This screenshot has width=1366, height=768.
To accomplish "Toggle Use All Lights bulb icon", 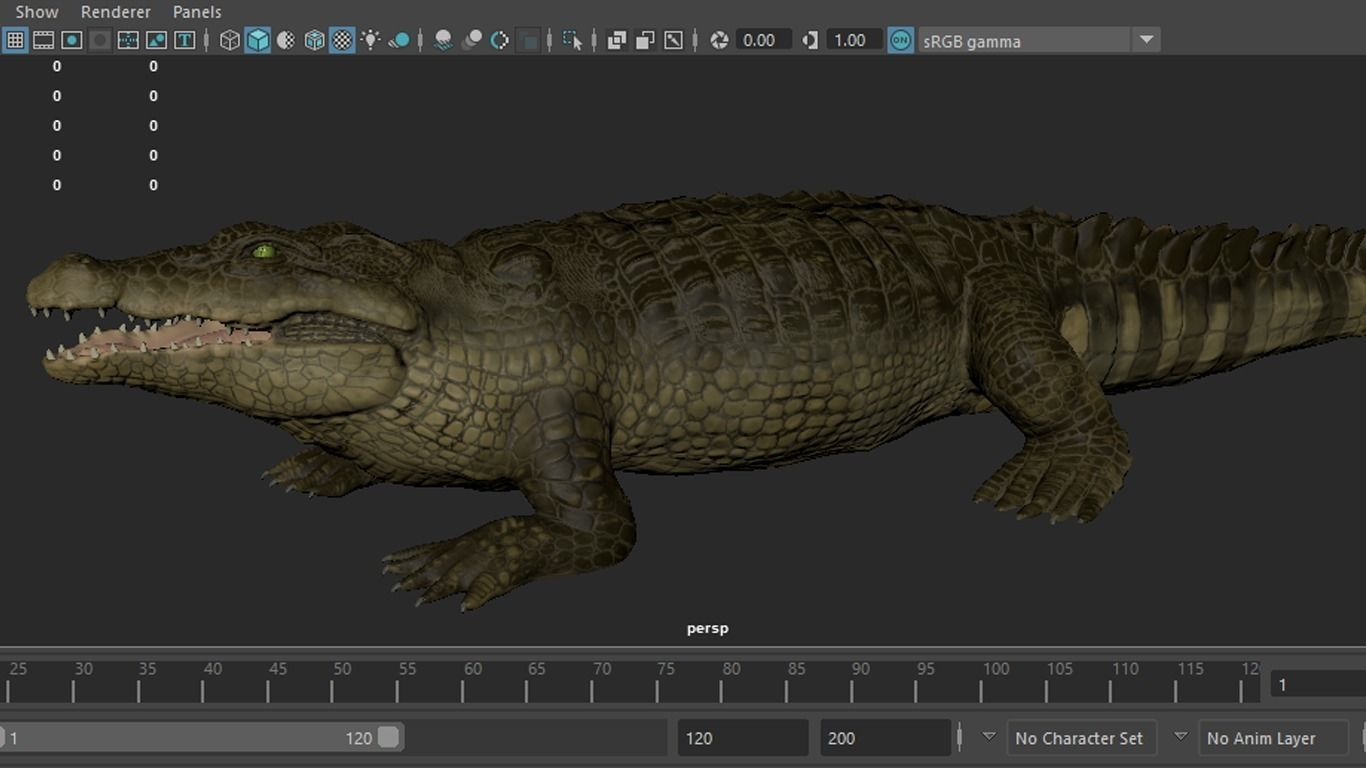I will [371, 40].
